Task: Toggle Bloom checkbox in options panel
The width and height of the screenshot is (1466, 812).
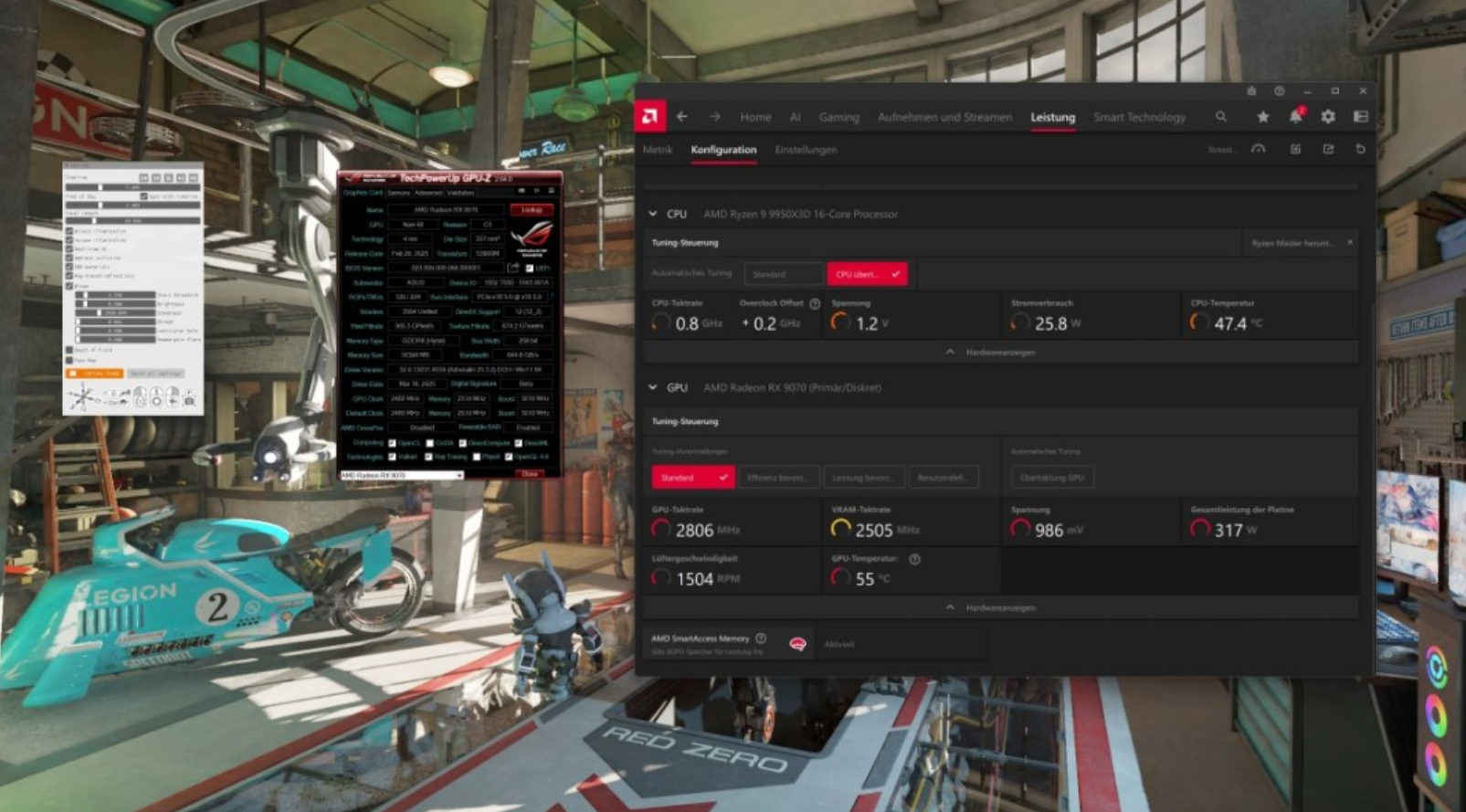Action: (x=69, y=286)
